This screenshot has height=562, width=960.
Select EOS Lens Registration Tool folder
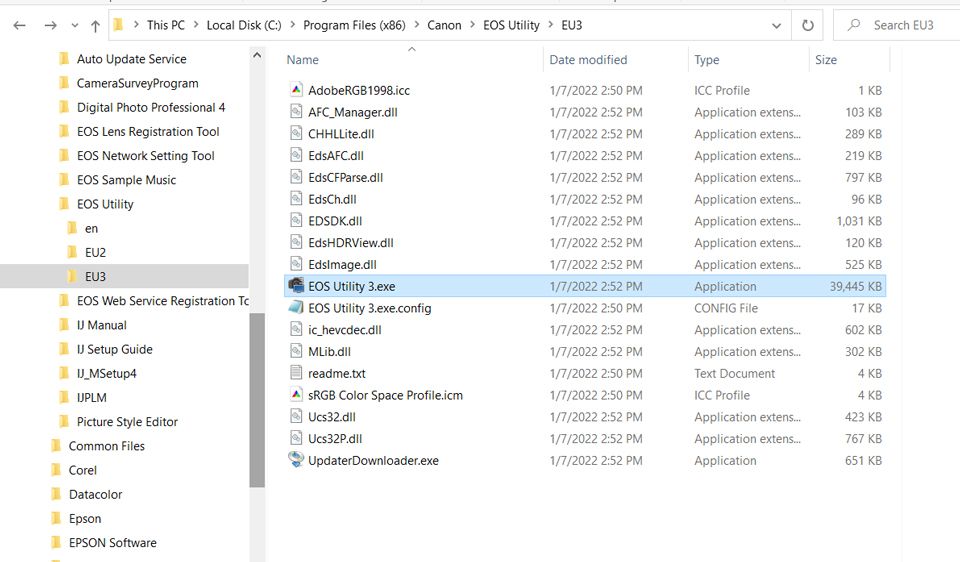tap(148, 131)
